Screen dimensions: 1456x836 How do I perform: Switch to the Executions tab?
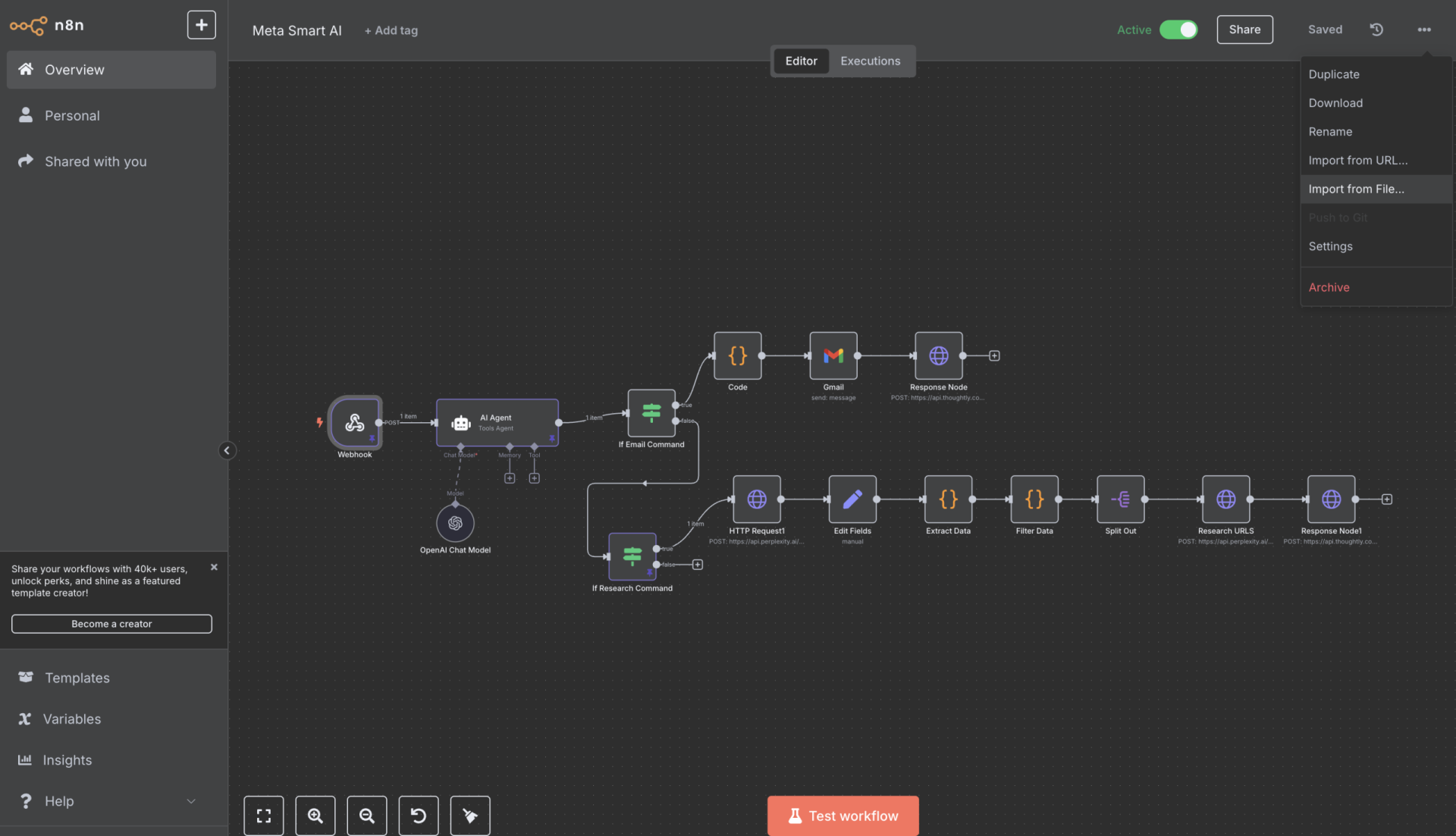pos(870,61)
